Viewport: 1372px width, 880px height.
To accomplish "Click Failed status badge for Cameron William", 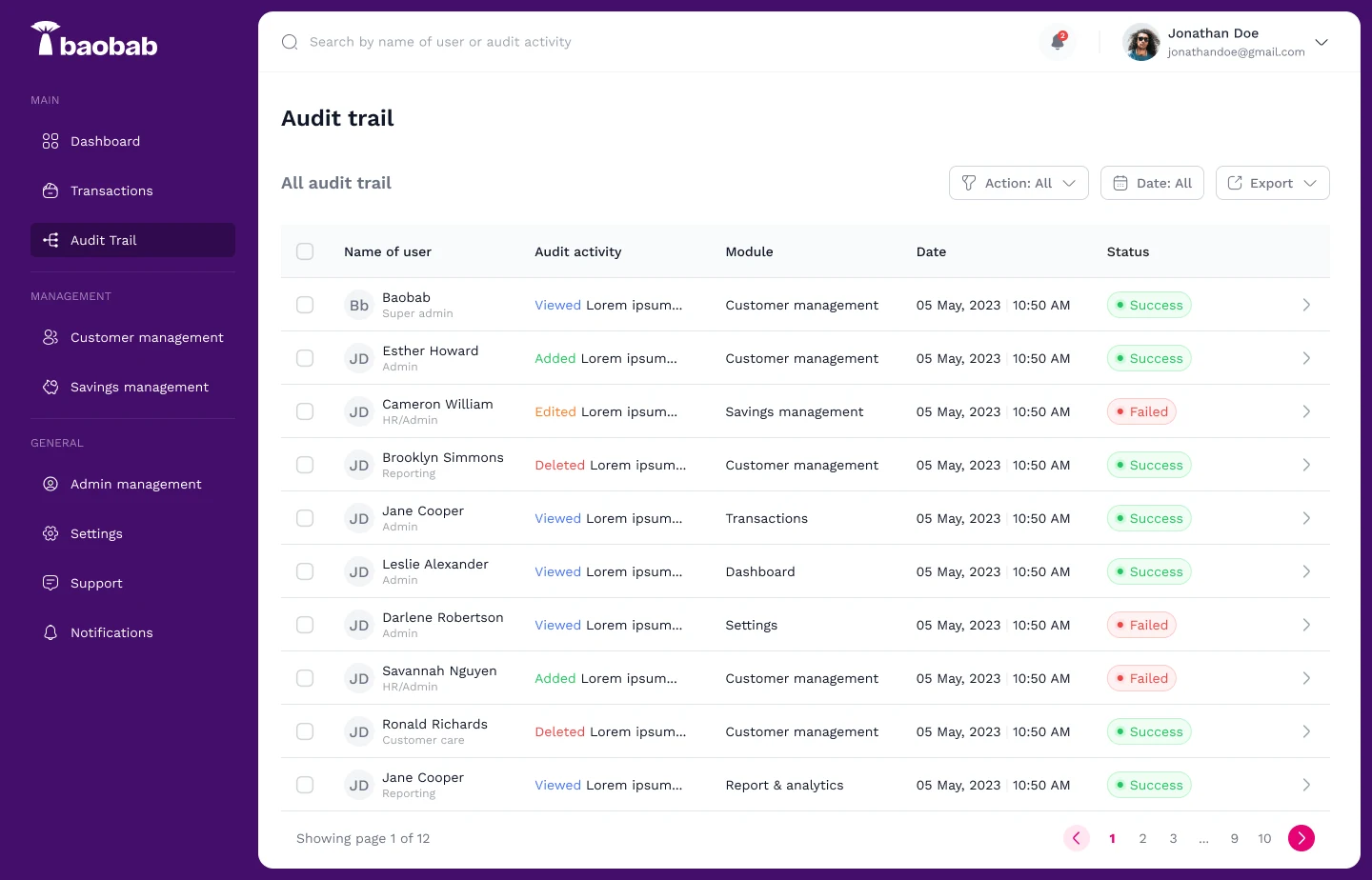I will pyautogui.click(x=1141, y=411).
